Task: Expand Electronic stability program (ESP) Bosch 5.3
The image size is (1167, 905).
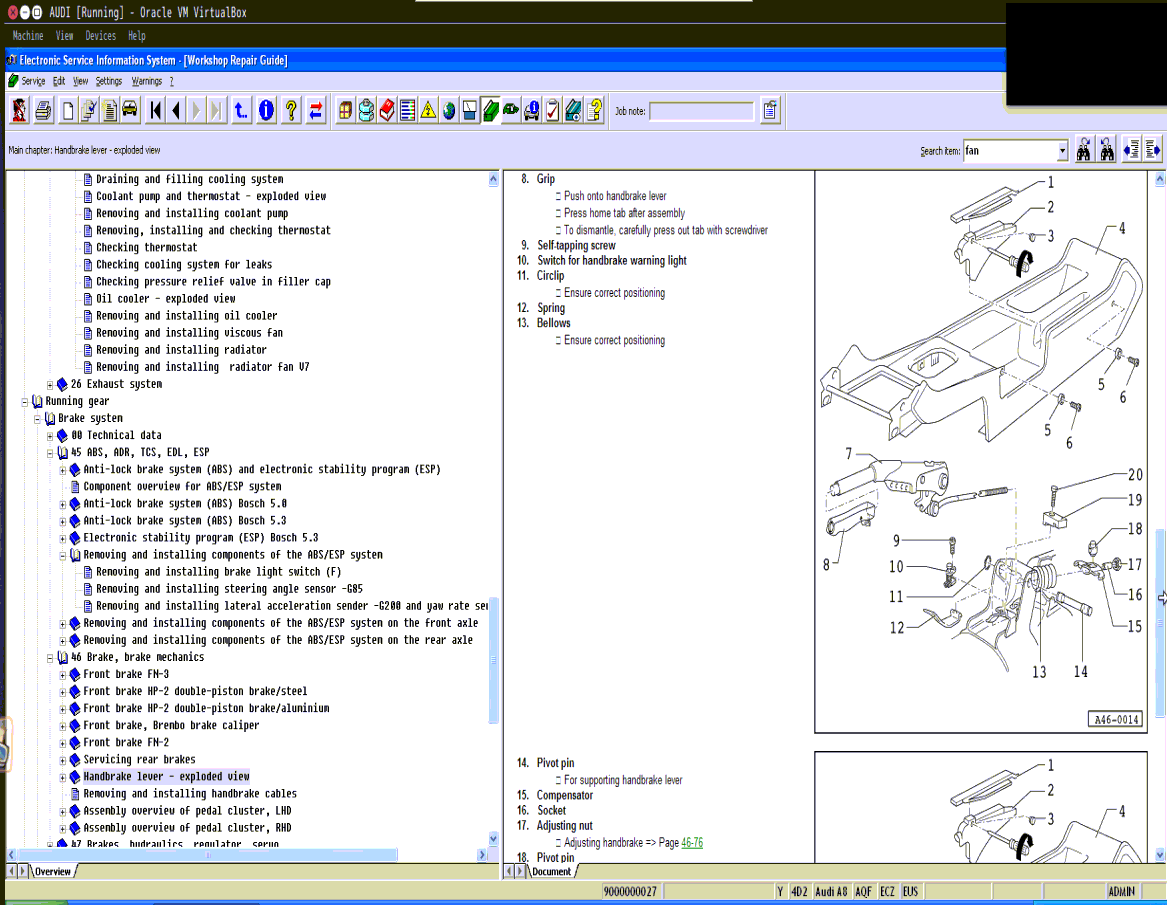Action: [63, 538]
